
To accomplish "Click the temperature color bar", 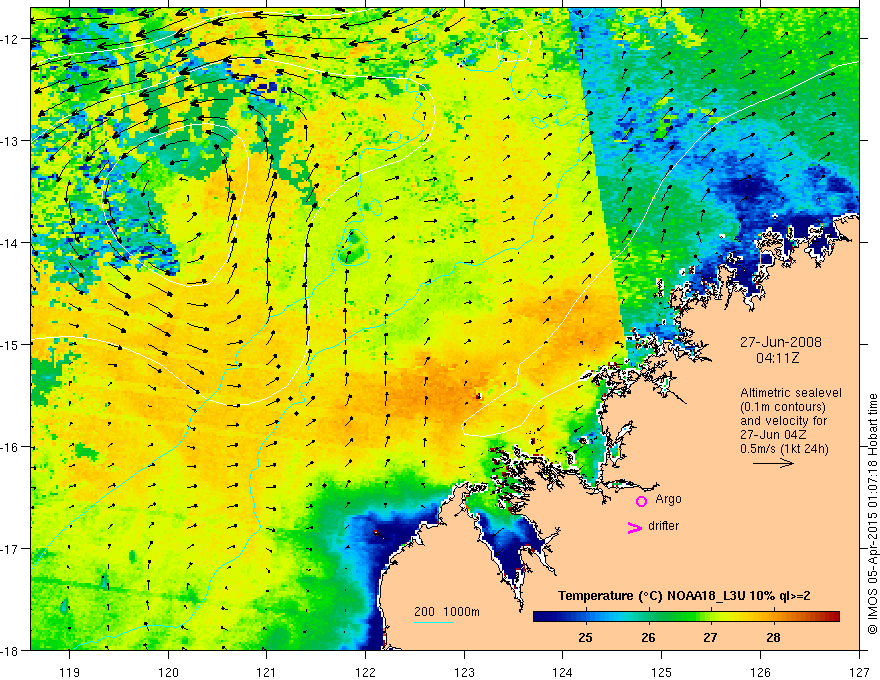I will [x=686, y=616].
